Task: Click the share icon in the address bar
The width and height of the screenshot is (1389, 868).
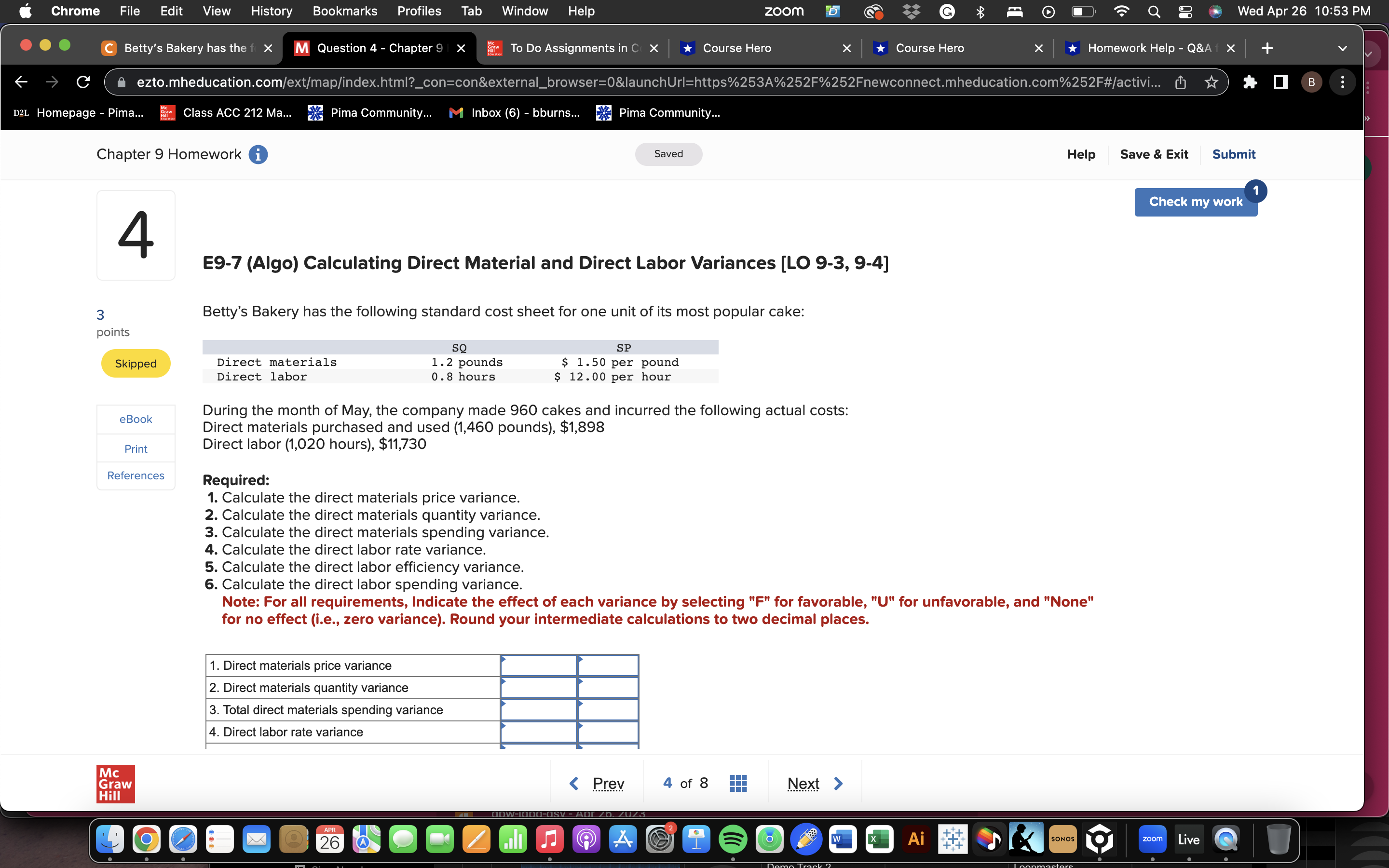Action: [x=1181, y=82]
